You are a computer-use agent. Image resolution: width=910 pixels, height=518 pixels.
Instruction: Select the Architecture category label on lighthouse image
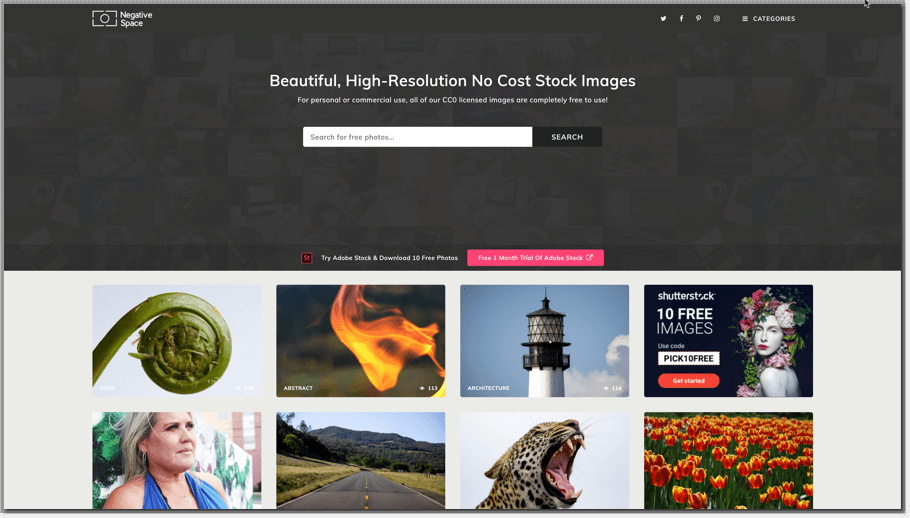[488, 388]
